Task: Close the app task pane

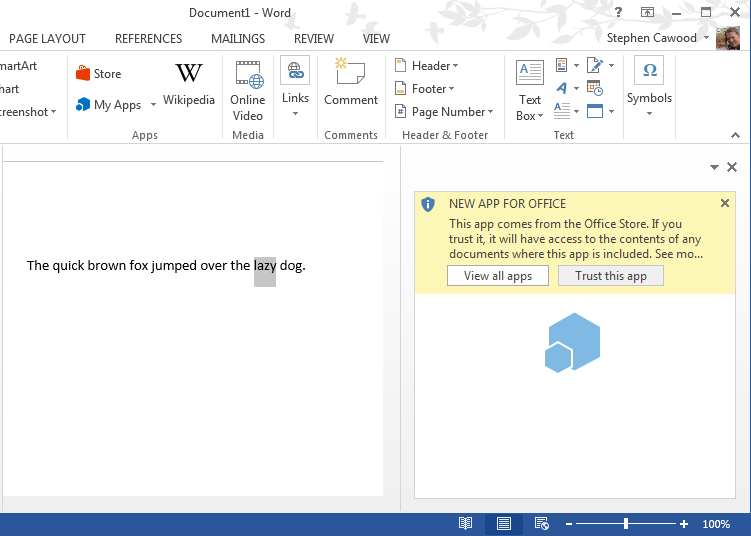Action: [732, 167]
